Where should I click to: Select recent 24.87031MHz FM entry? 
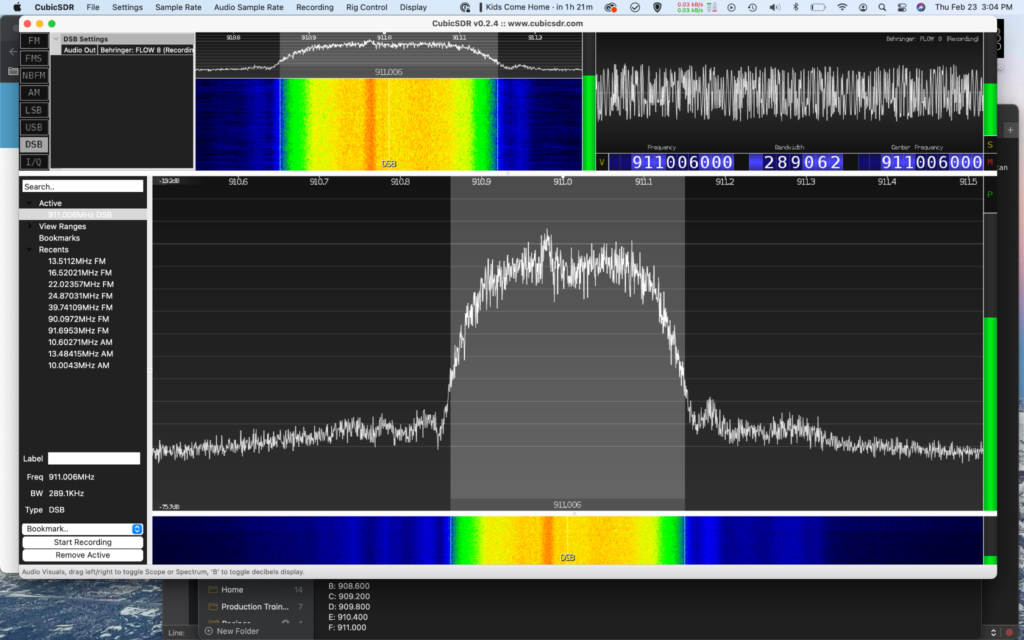click(x=80, y=296)
